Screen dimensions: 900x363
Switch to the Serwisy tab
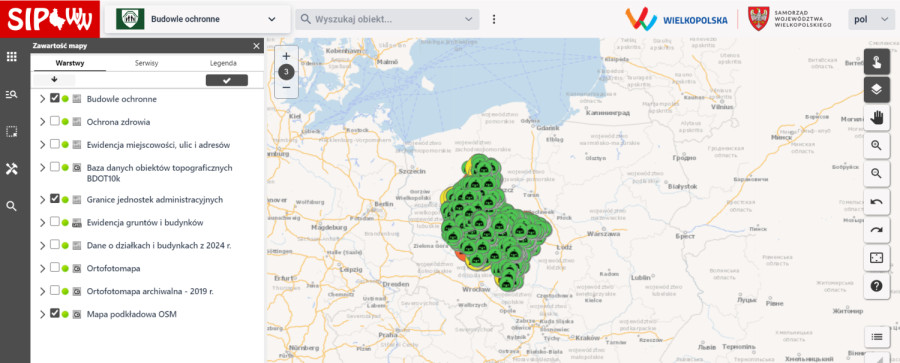(147, 63)
